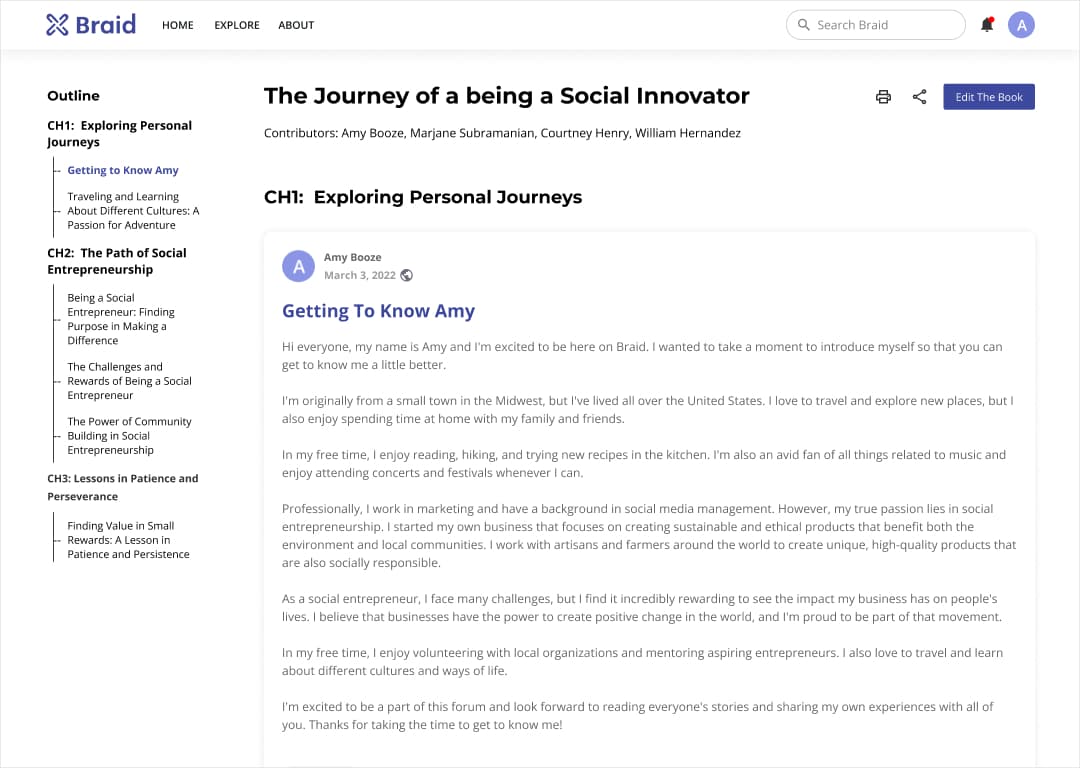Open the Explore menu item

point(236,25)
